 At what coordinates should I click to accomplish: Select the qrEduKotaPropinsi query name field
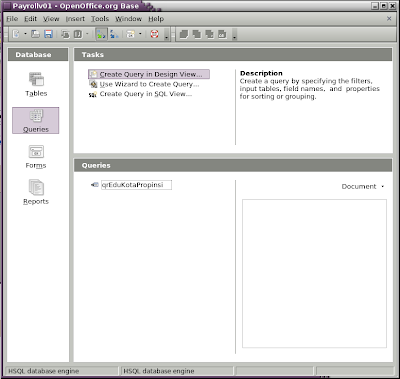click(136, 185)
